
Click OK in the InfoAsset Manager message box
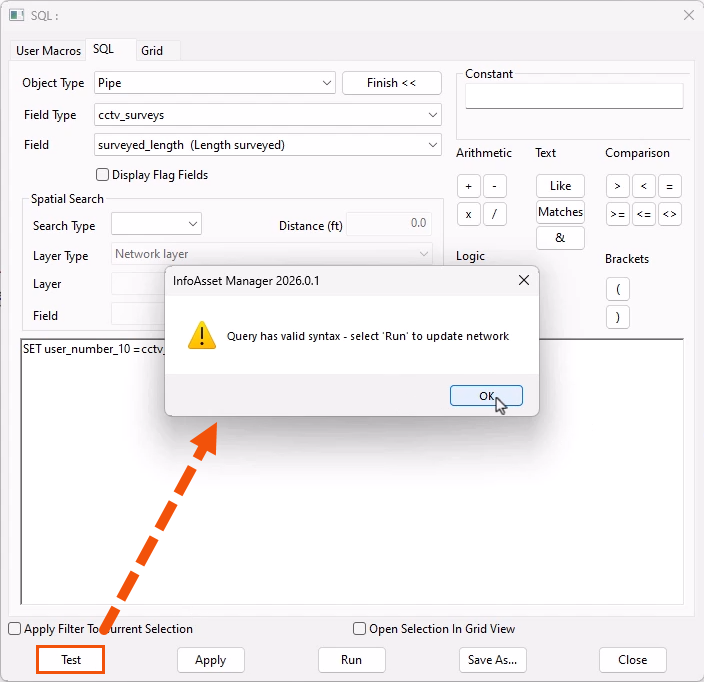[486, 396]
